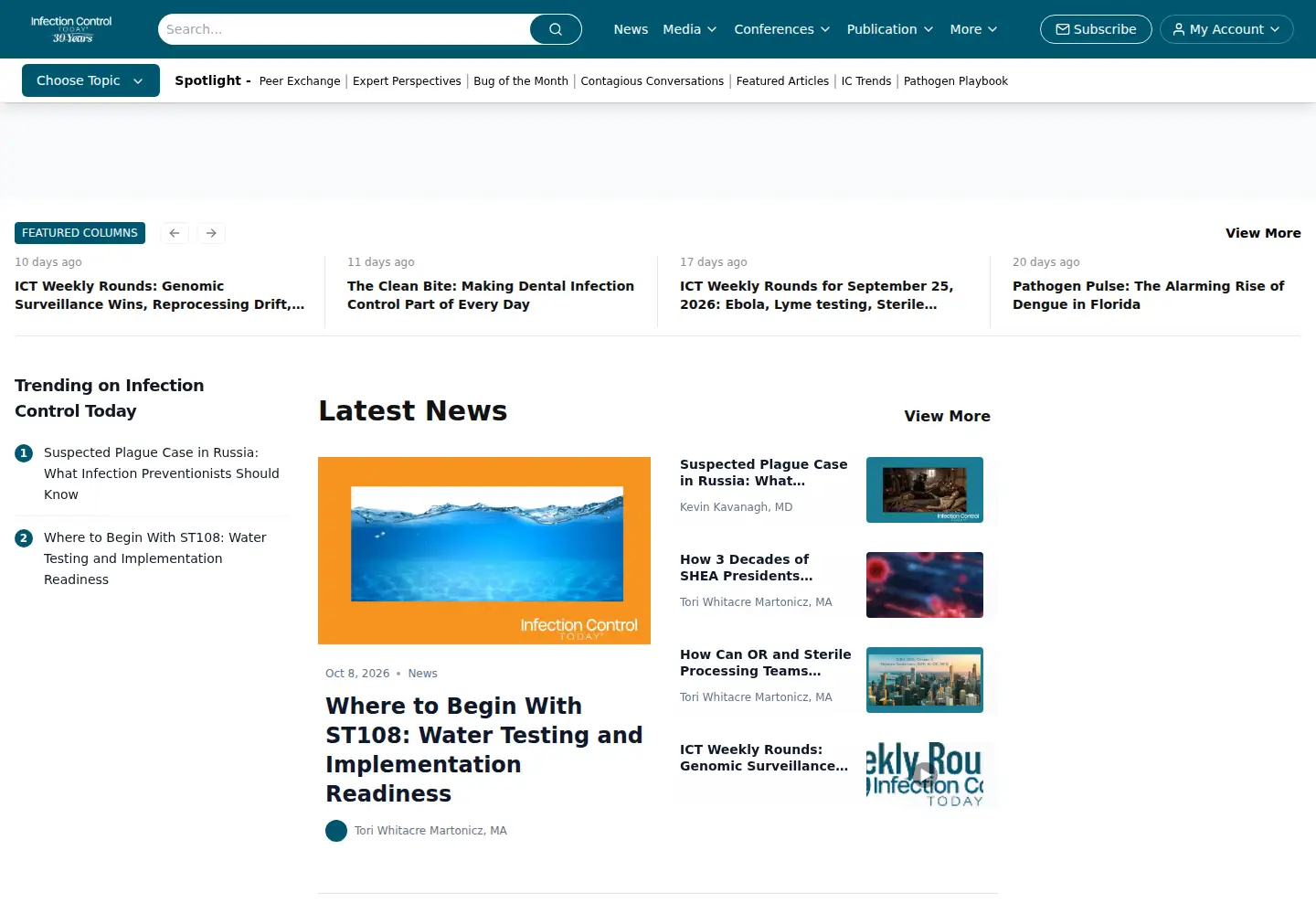Read ICT Weekly Rounds: Genomic Surveillance column

click(x=160, y=295)
